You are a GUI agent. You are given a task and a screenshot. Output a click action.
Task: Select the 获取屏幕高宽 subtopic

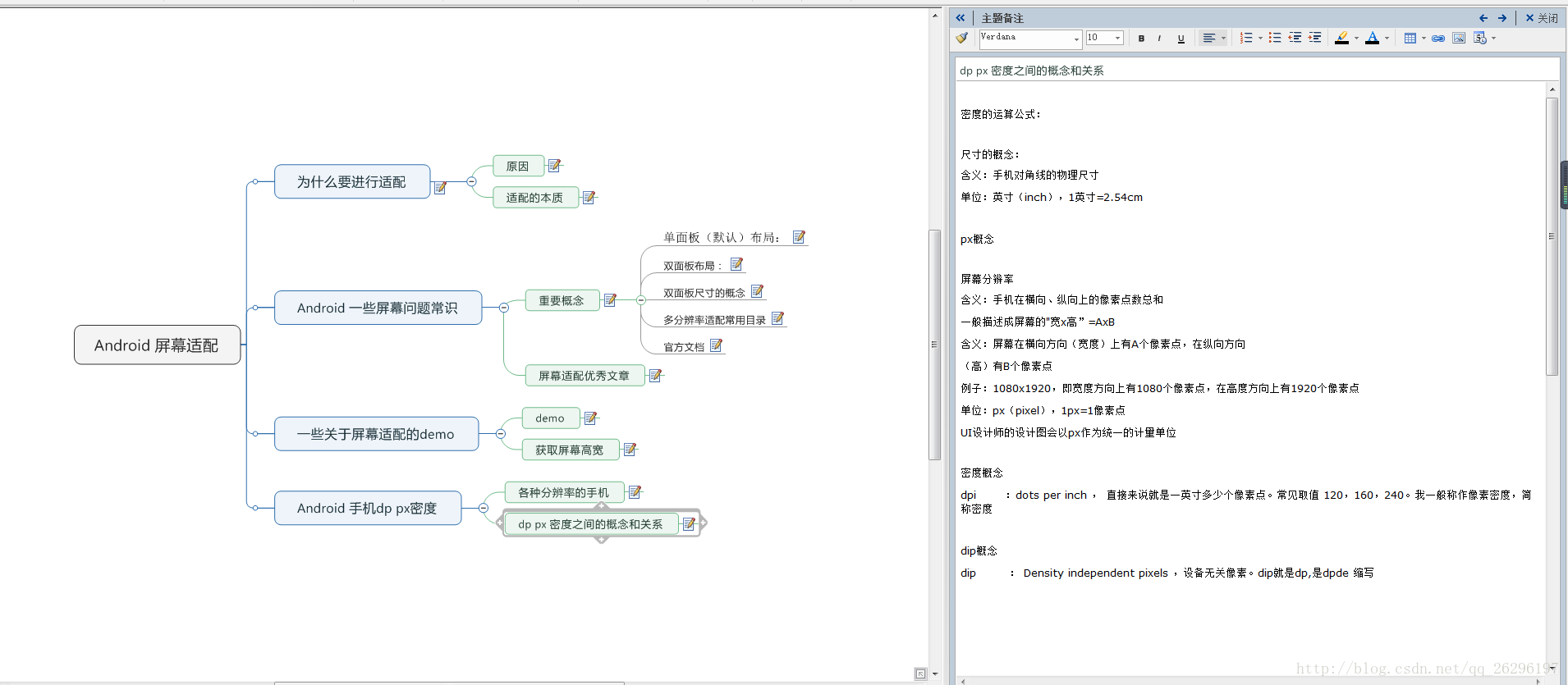(x=570, y=450)
